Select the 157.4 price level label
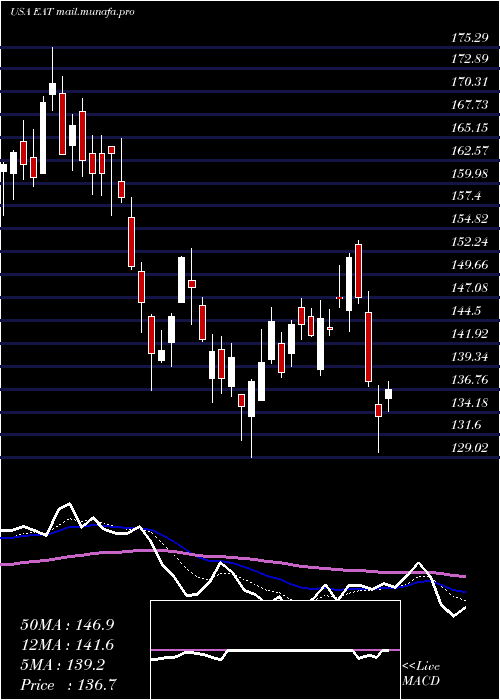The height and width of the screenshot is (700, 500). point(466,196)
